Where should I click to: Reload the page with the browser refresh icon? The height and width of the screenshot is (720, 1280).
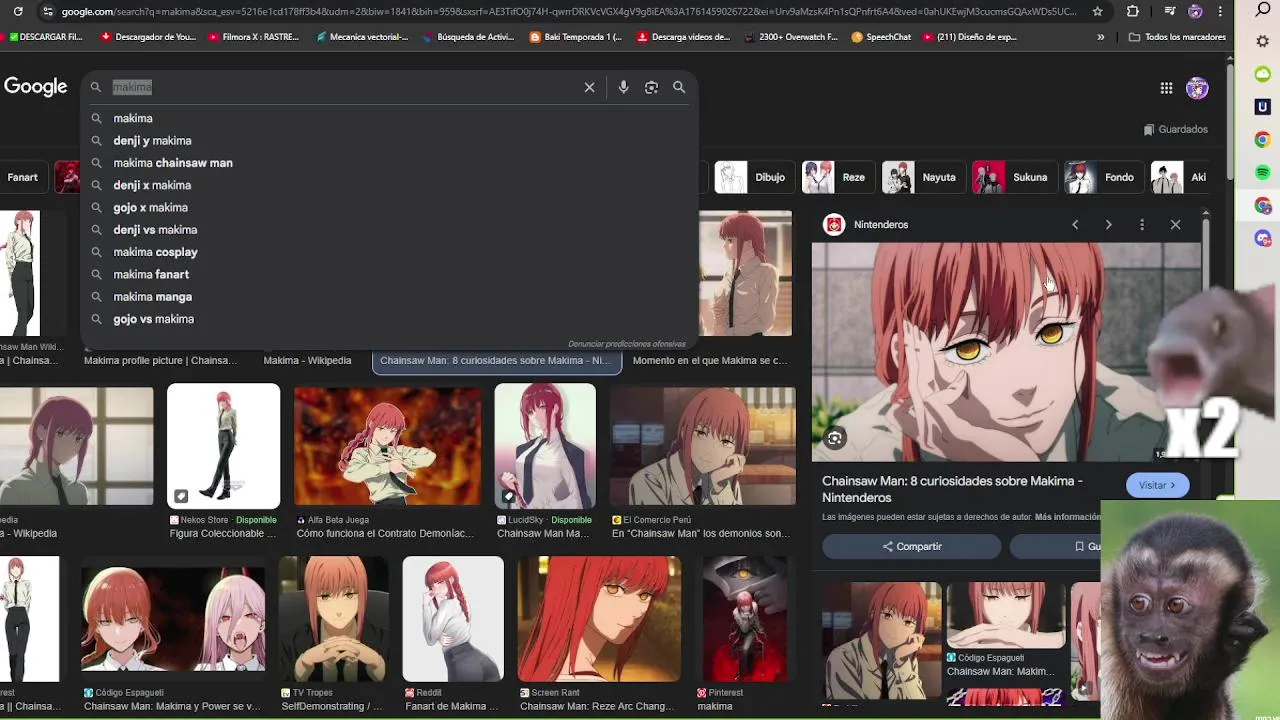pos(18,11)
